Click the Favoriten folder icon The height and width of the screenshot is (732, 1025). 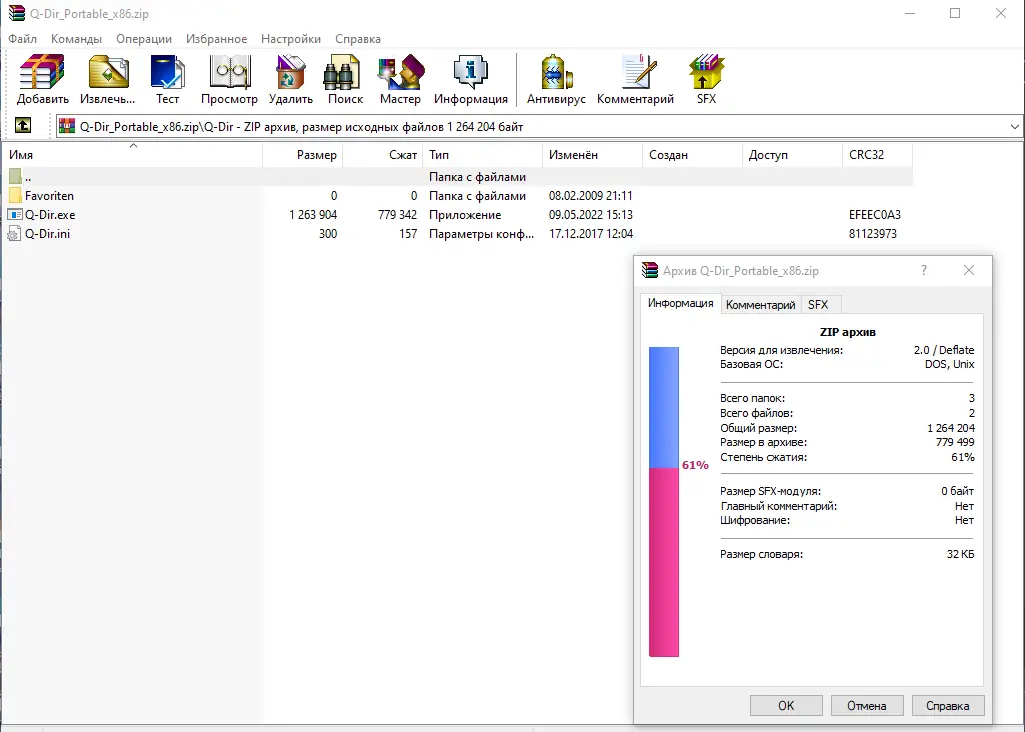click(15, 195)
